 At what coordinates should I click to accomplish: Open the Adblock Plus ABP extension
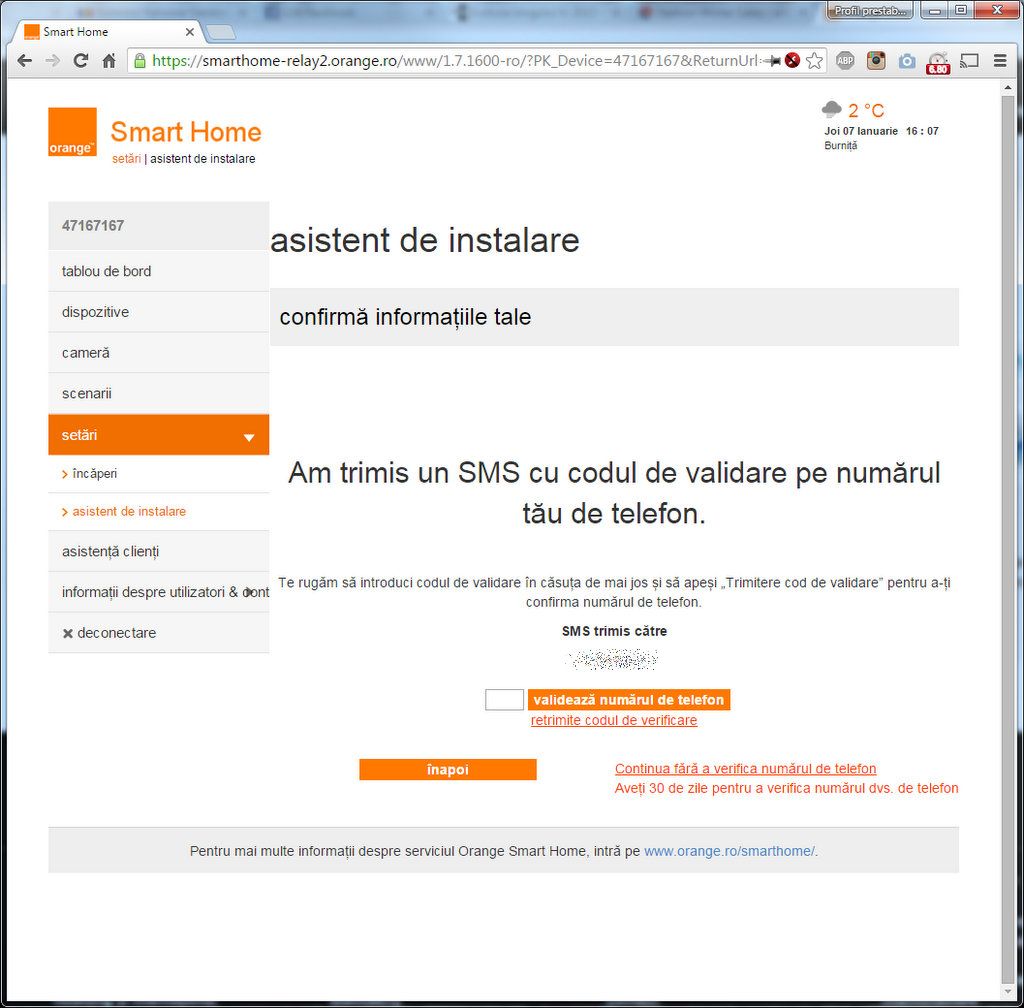845,61
